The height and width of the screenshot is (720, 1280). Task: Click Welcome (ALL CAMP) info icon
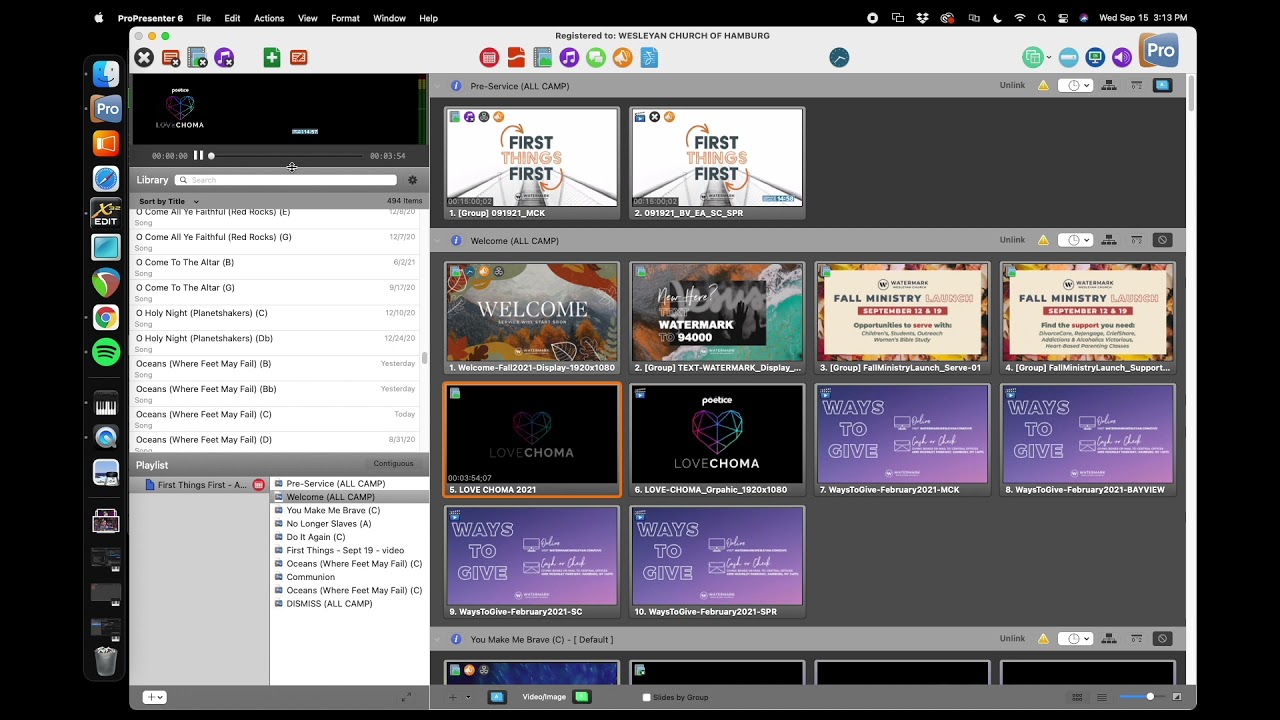click(x=456, y=240)
